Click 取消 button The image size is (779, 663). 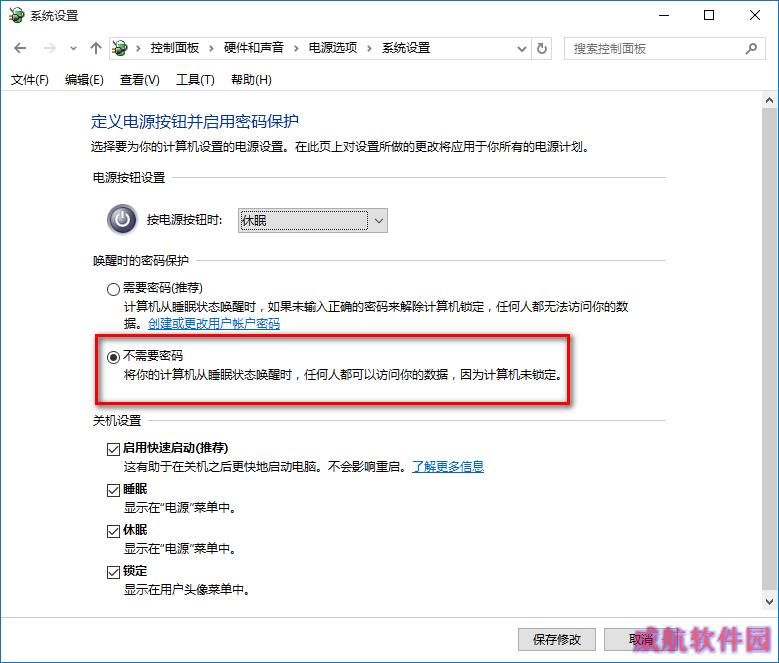[642, 639]
